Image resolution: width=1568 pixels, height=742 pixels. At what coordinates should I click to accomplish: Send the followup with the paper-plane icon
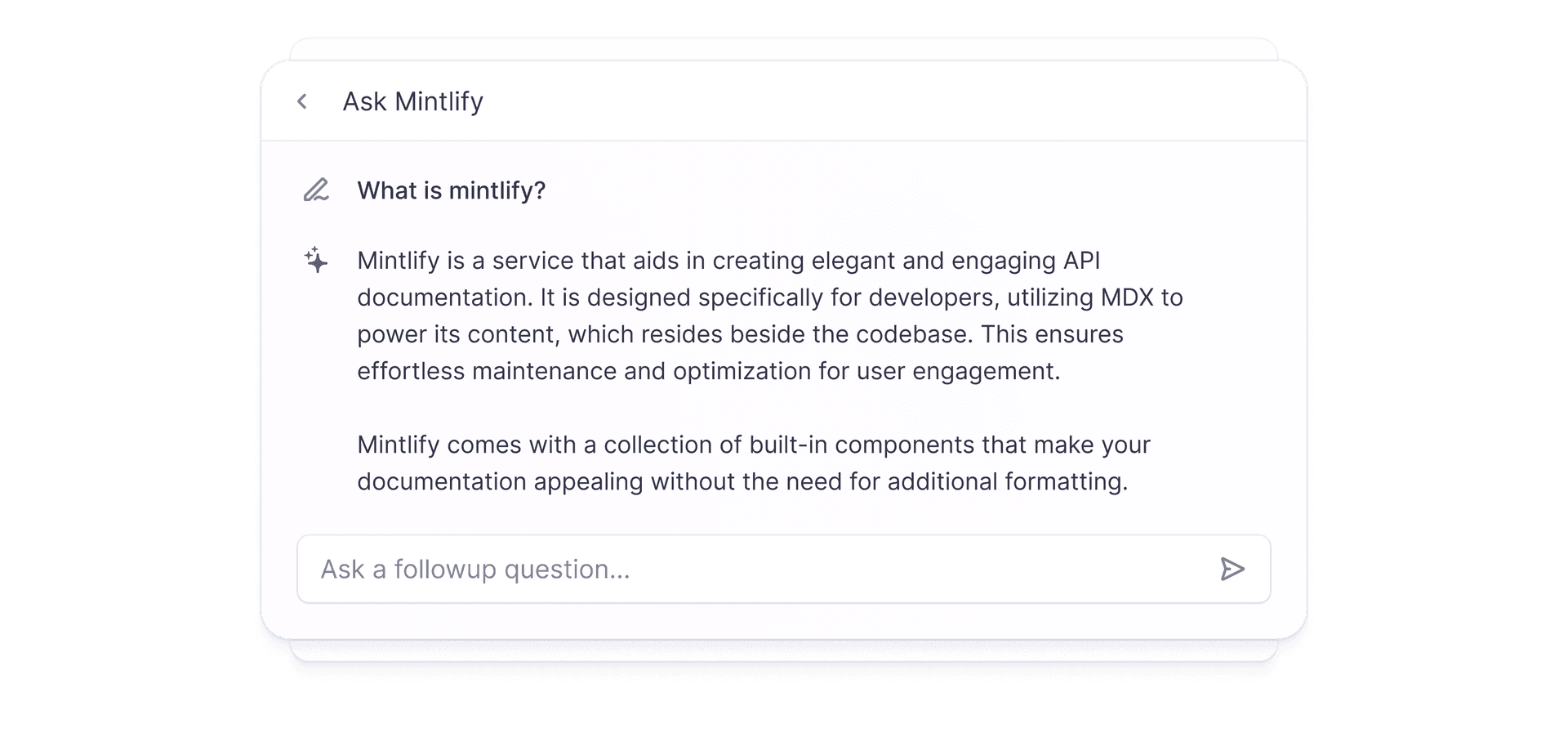point(1232,569)
